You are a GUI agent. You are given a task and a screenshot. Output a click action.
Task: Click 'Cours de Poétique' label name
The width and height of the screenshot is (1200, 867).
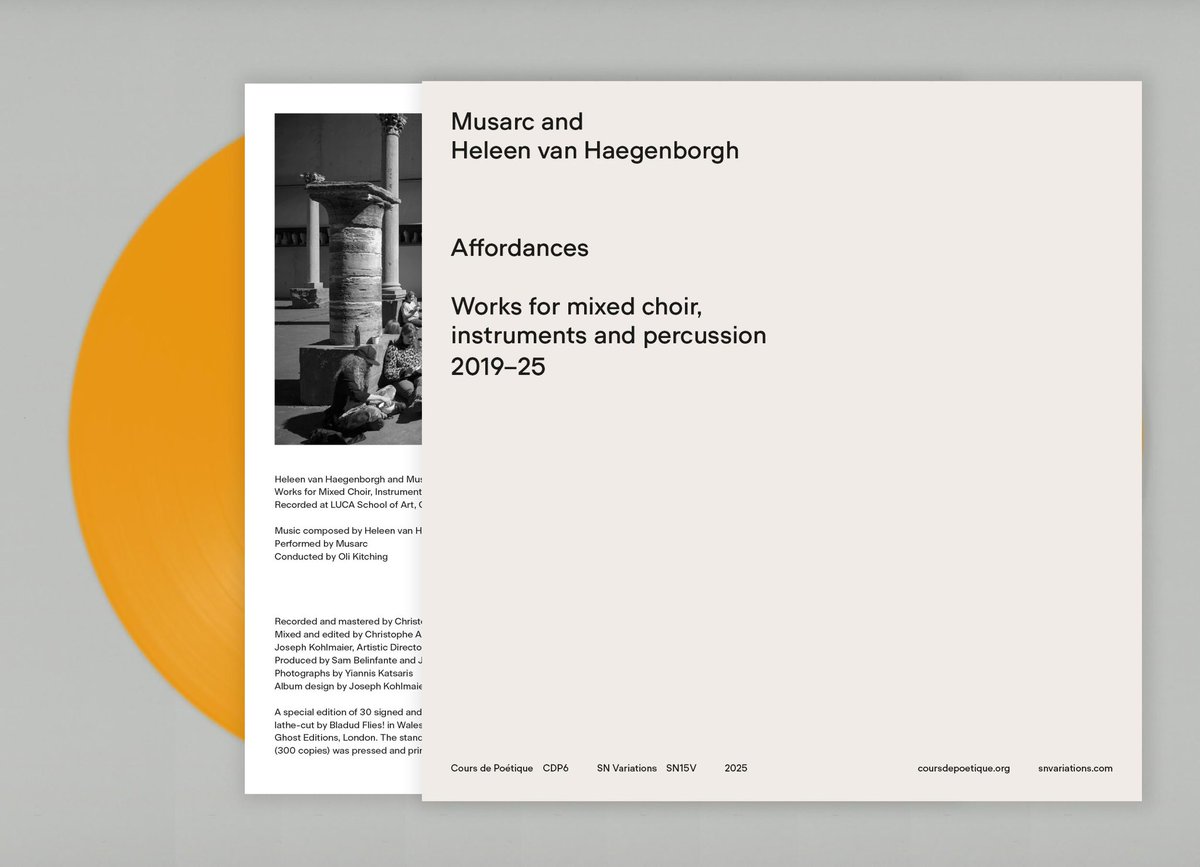pyautogui.click(x=492, y=768)
